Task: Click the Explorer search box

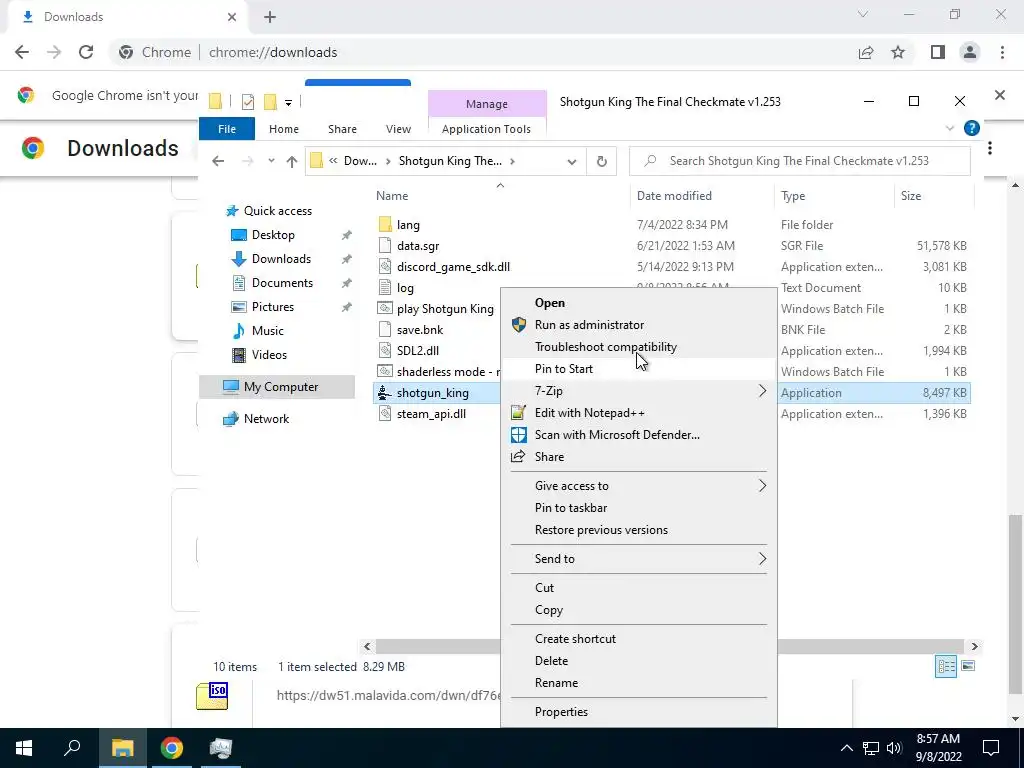Action: pyautogui.click(x=799, y=161)
